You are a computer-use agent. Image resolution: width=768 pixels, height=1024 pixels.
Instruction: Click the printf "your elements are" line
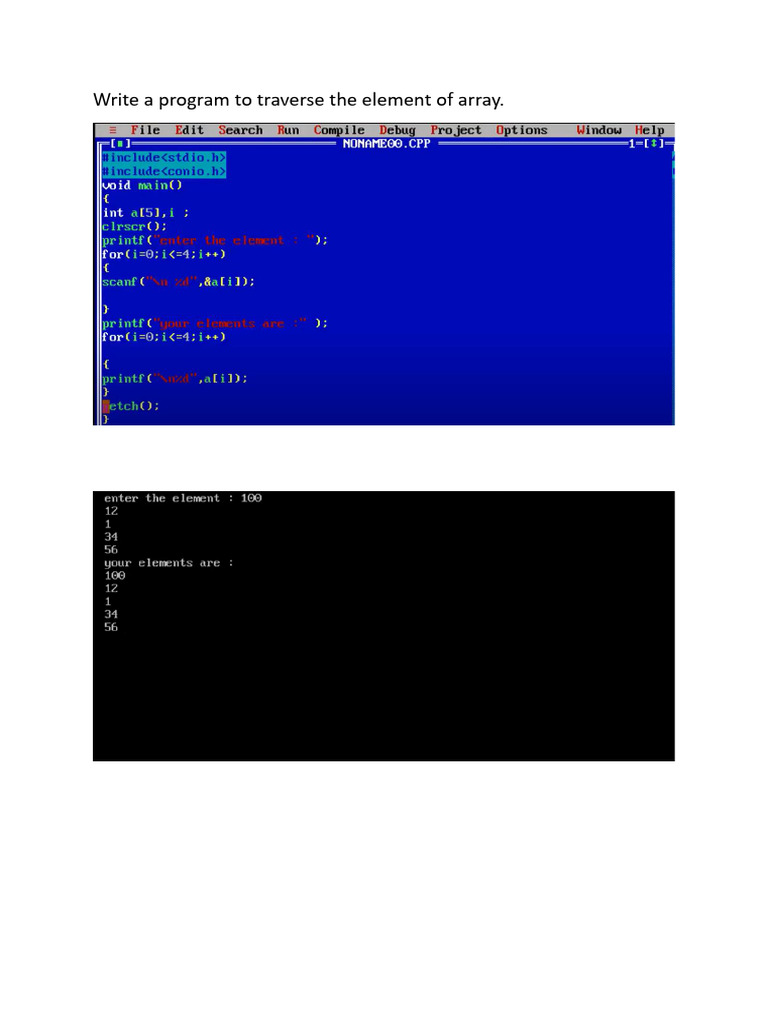pyautogui.click(x=215, y=323)
